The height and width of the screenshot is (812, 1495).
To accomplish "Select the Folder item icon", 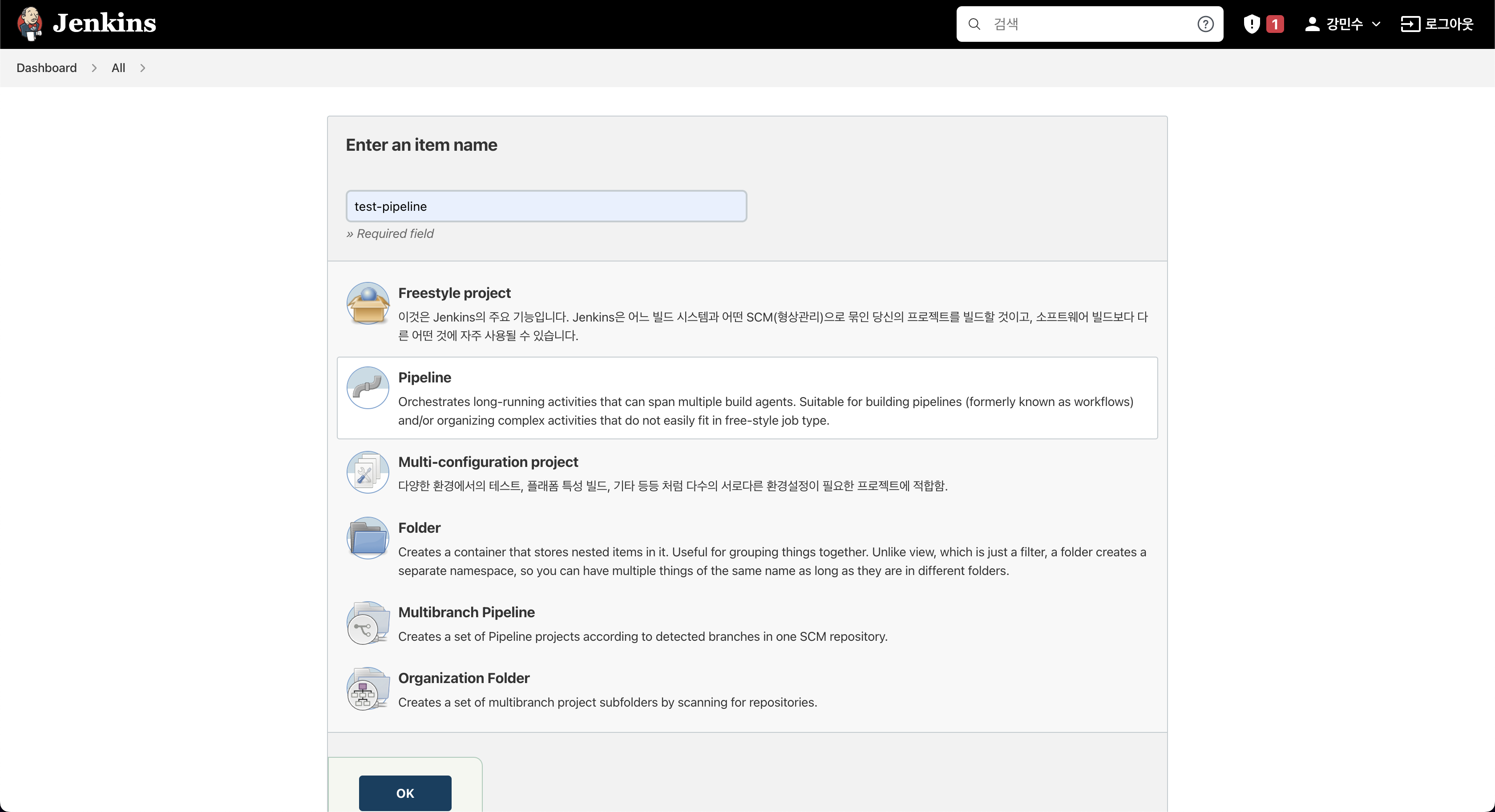I will tap(368, 538).
